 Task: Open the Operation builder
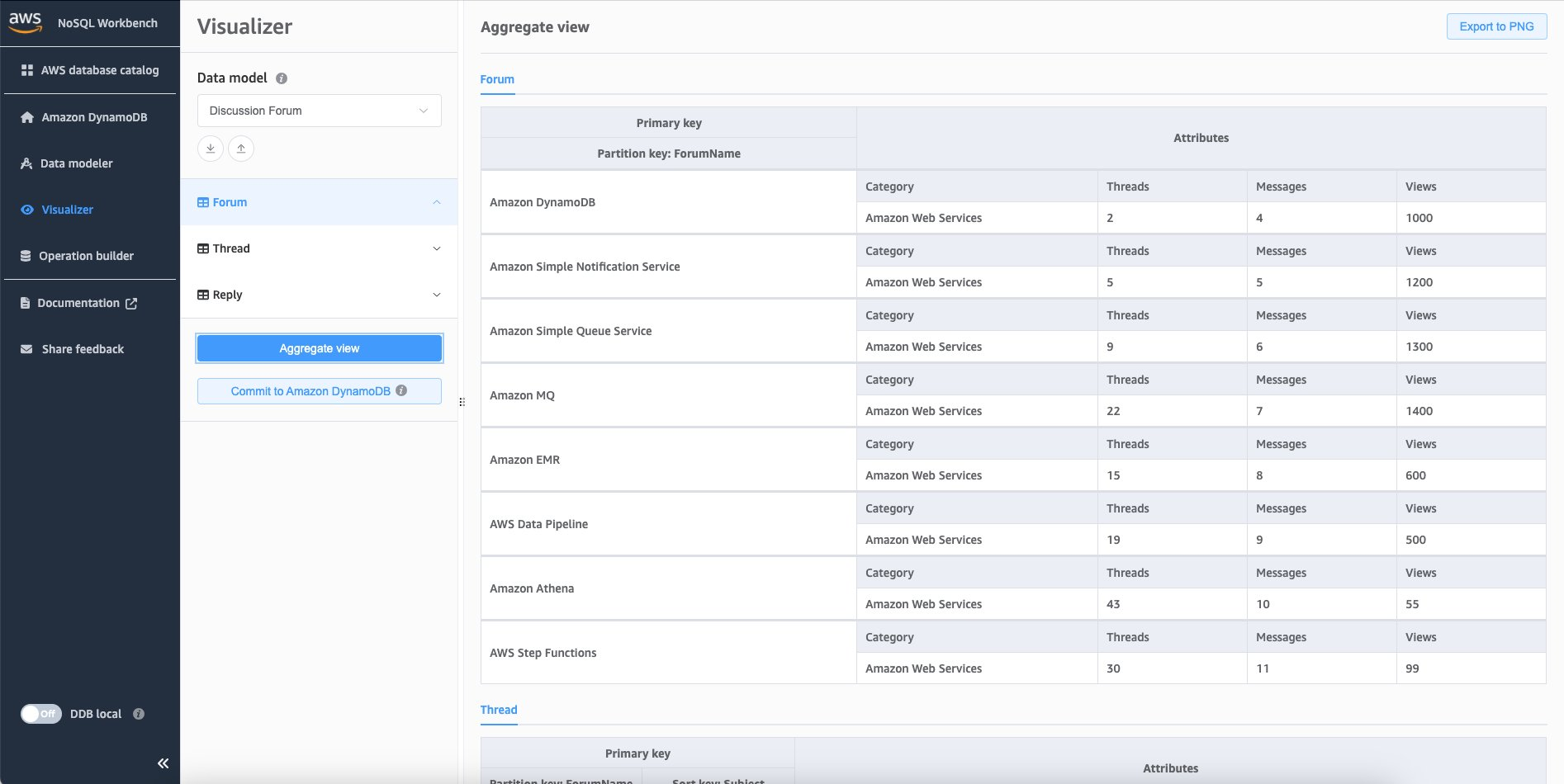click(87, 255)
